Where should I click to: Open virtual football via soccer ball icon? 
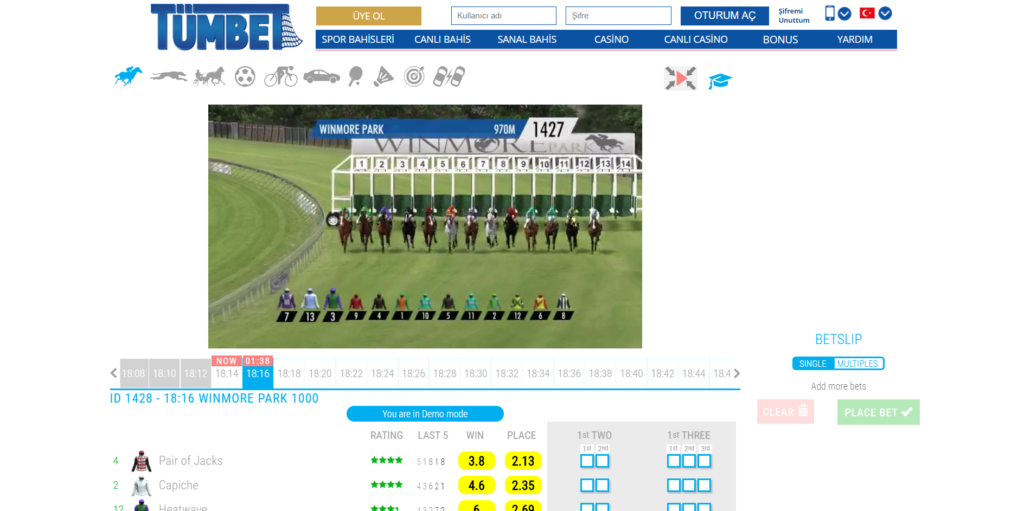click(245, 76)
